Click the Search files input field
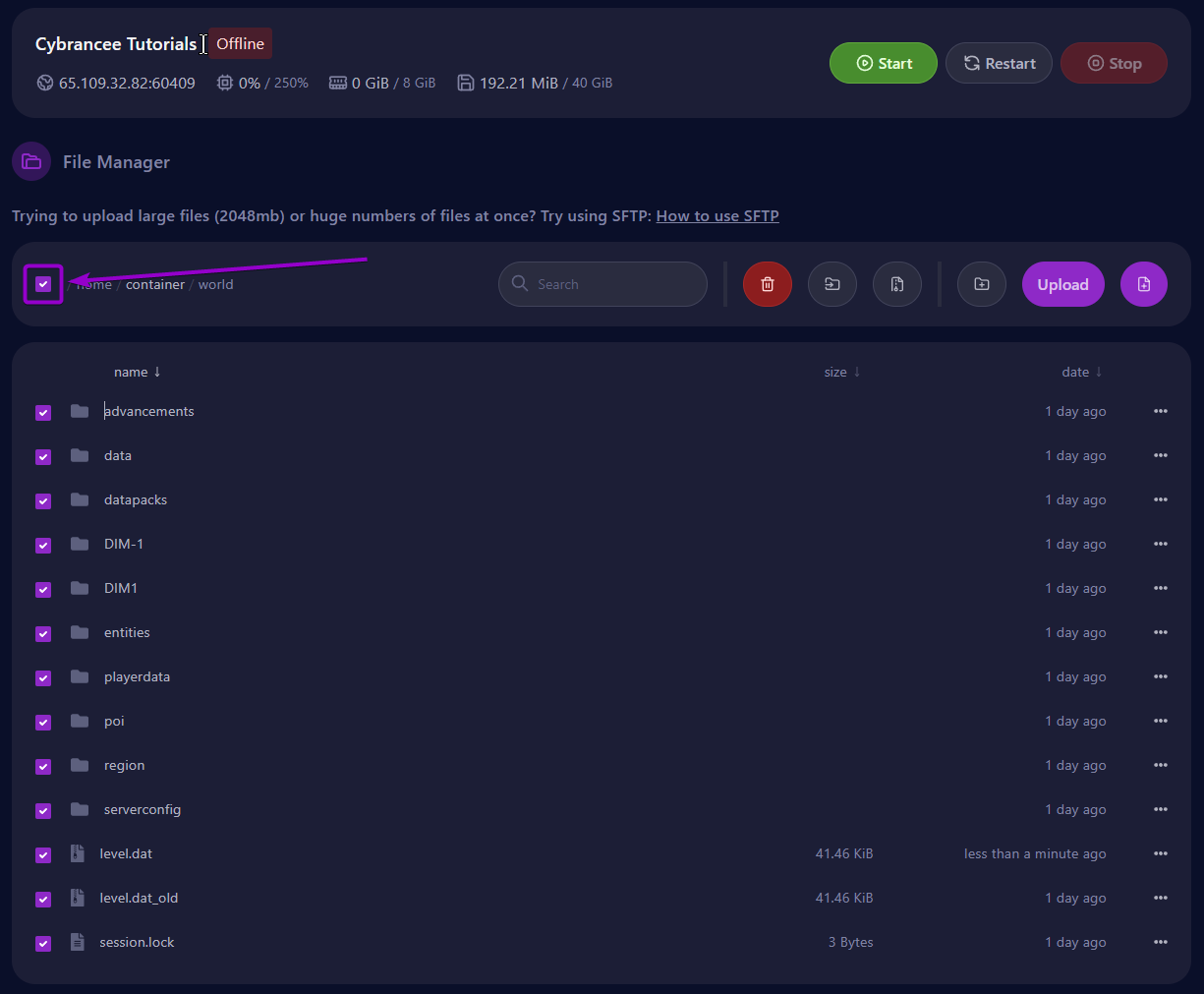 615,284
